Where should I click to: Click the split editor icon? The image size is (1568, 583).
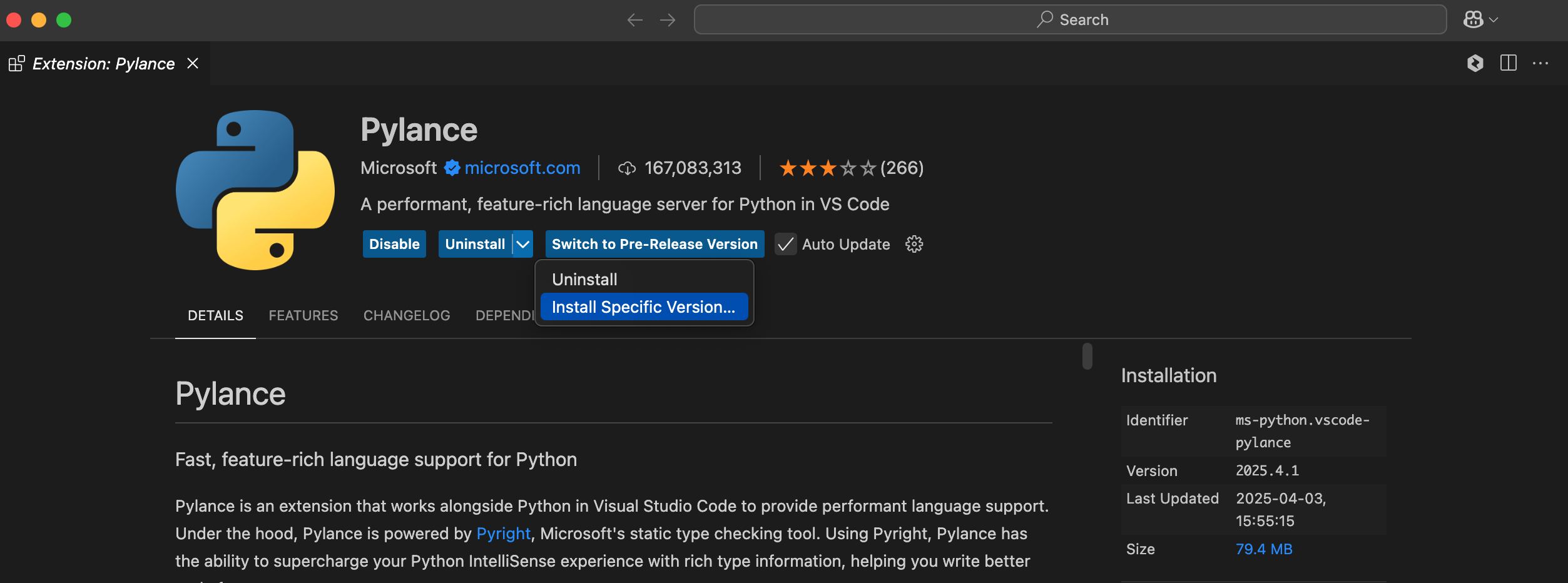coord(1508,63)
